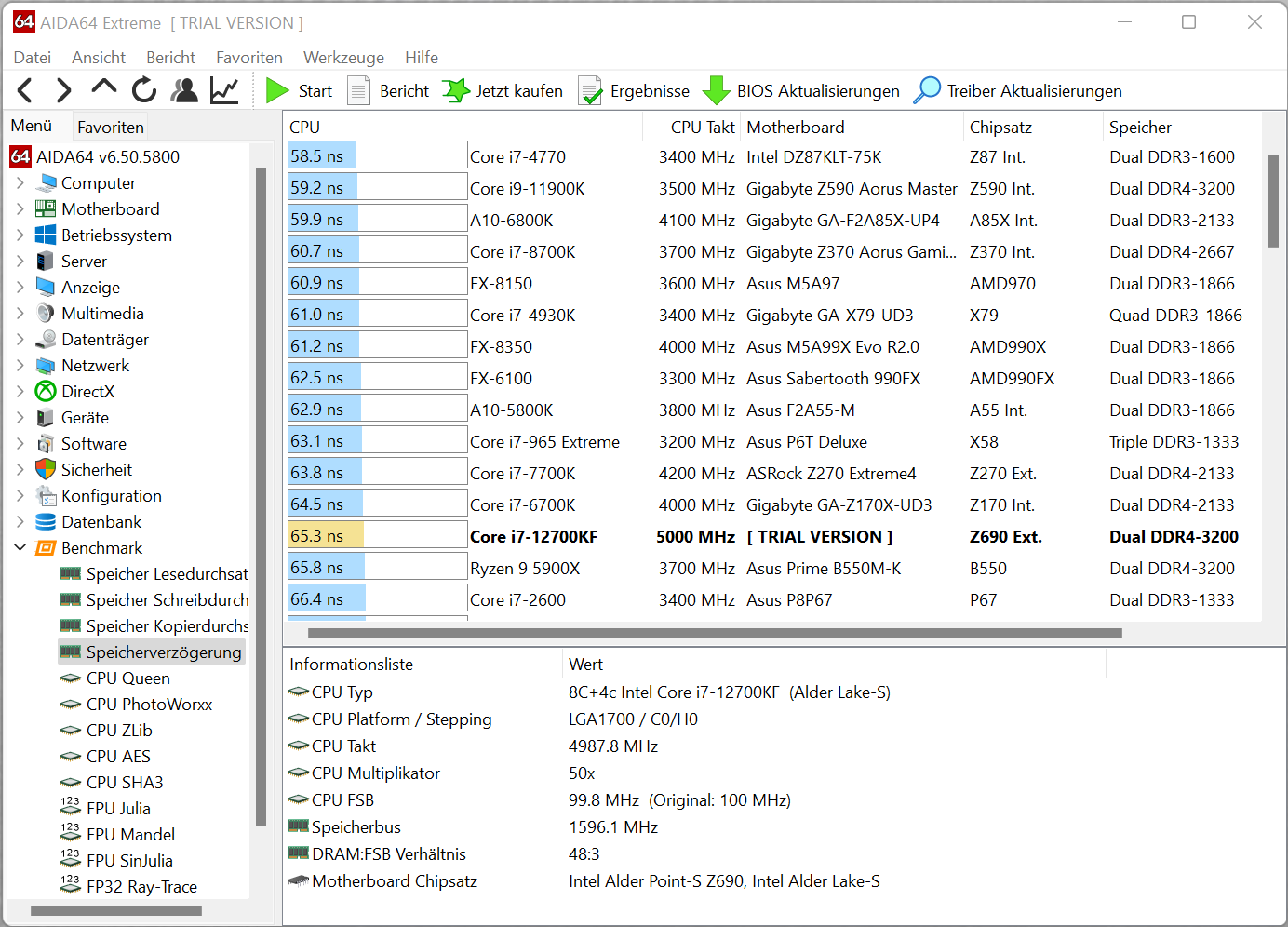This screenshot has height=927, width=1288.
Task: Click the forward navigation arrow
Action: click(63, 90)
